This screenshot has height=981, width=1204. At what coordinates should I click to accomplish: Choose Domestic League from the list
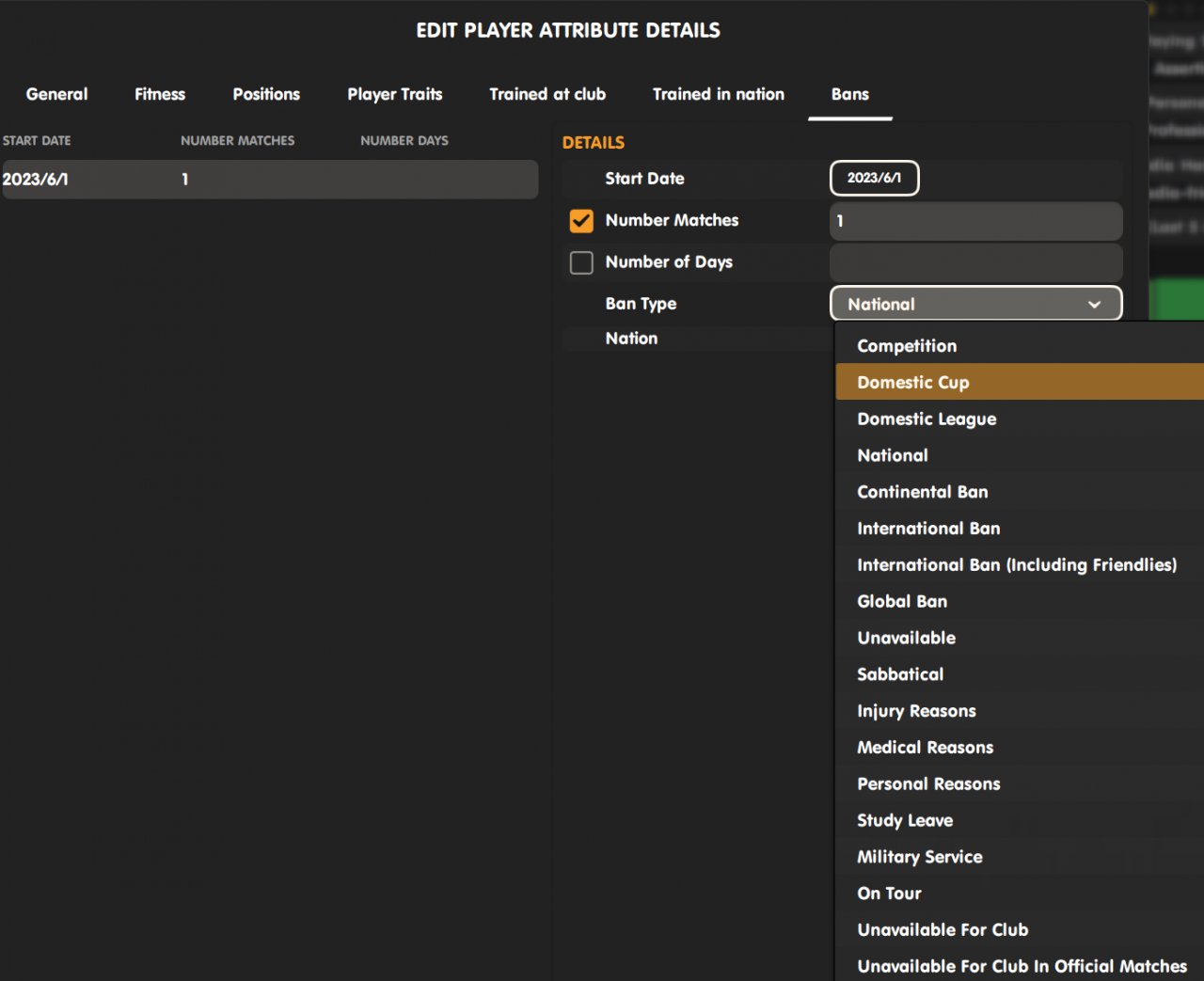coord(926,419)
